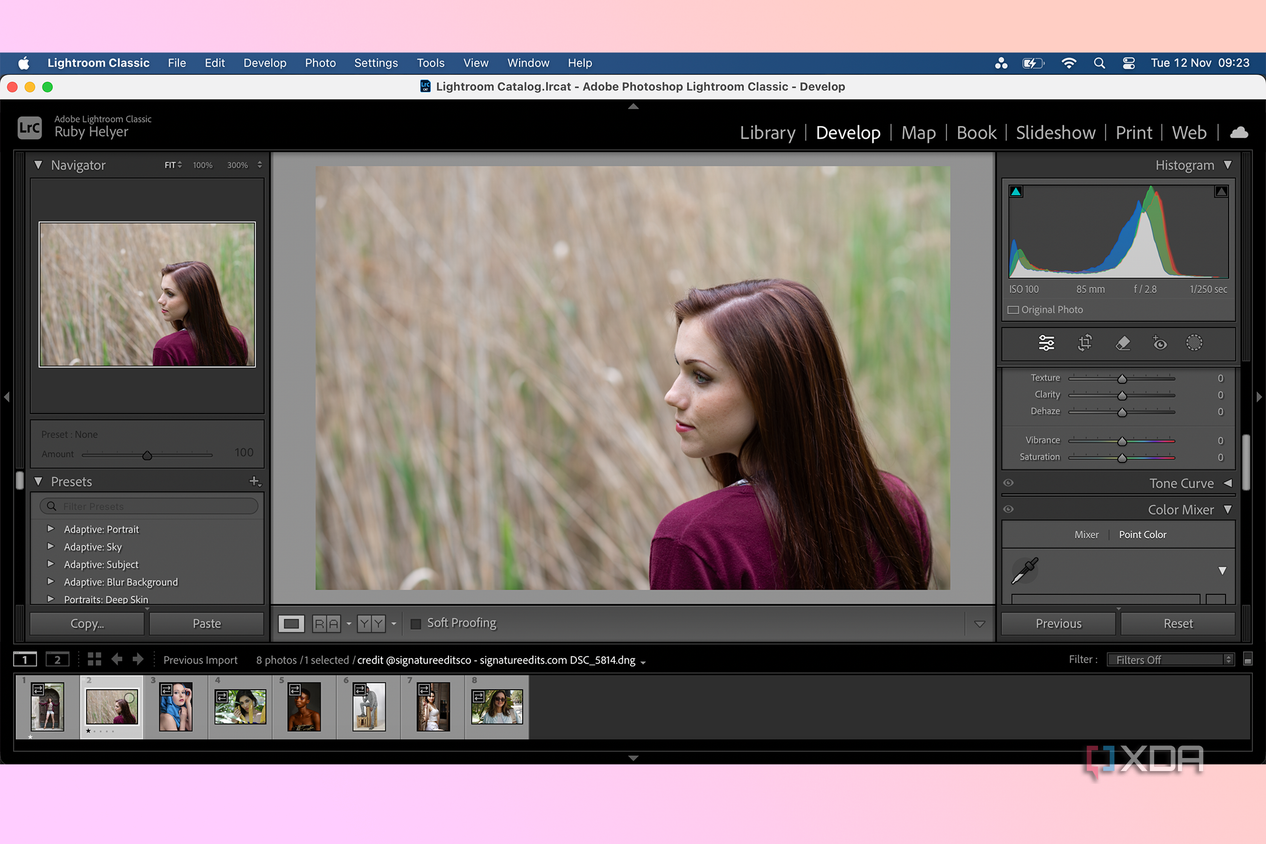Collapse the right panel with side arrow
Viewport: 1266px width, 844px height.
1260,397
